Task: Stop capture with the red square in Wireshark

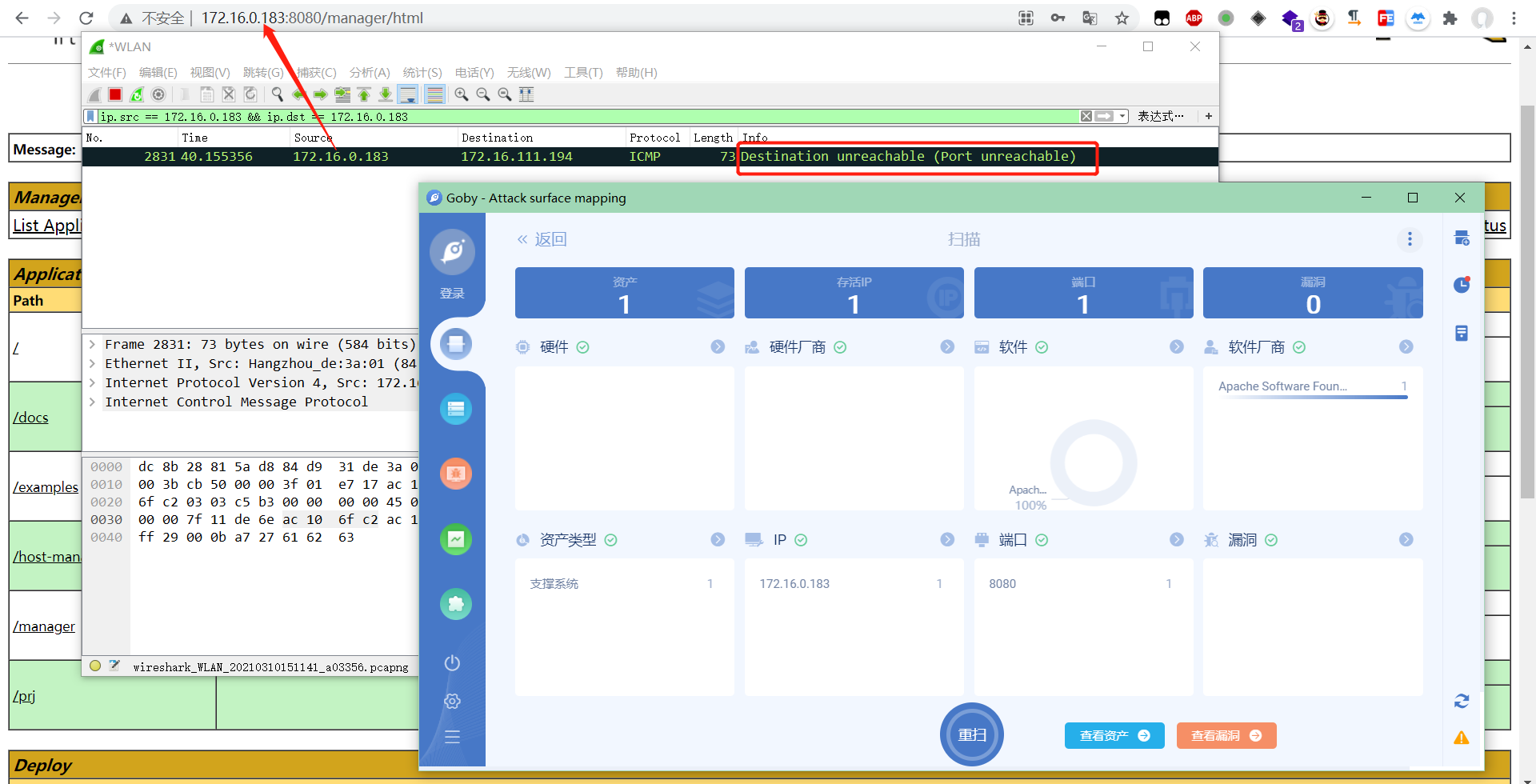Action: pyautogui.click(x=115, y=94)
